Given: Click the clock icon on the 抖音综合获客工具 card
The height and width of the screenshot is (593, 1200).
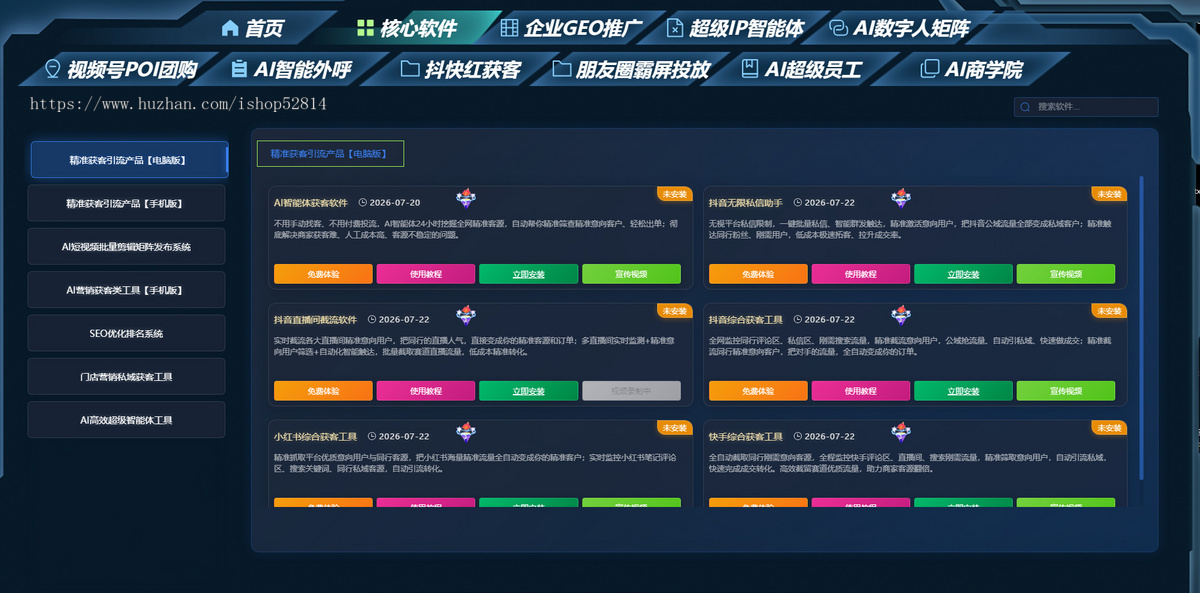Looking at the screenshot, I should pyautogui.click(x=797, y=320).
